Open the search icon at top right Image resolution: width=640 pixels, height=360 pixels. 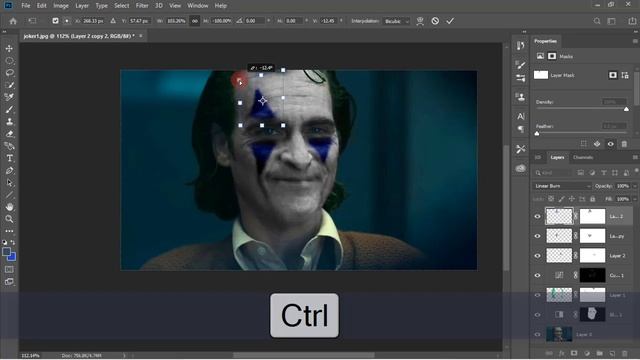coord(597,21)
